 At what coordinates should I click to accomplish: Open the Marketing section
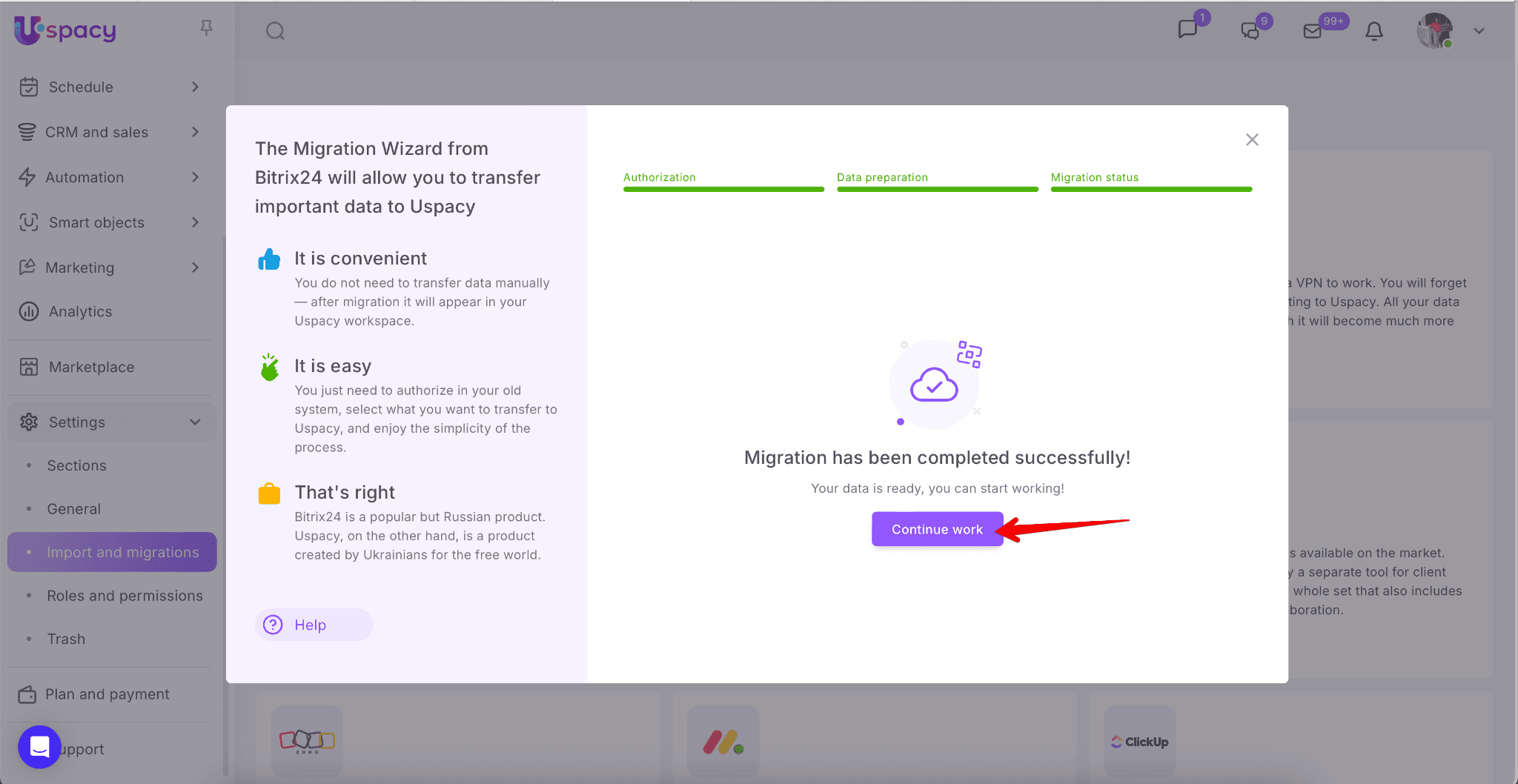click(x=80, y=268)
